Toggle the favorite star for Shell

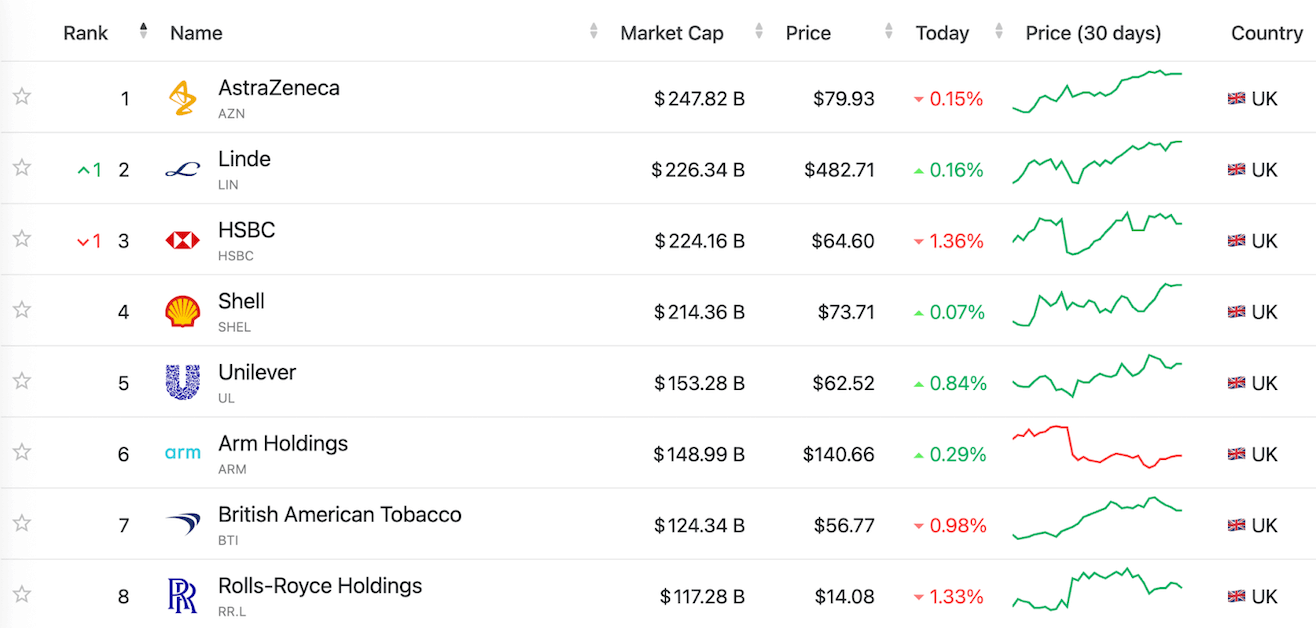click(x=22, y=310)
